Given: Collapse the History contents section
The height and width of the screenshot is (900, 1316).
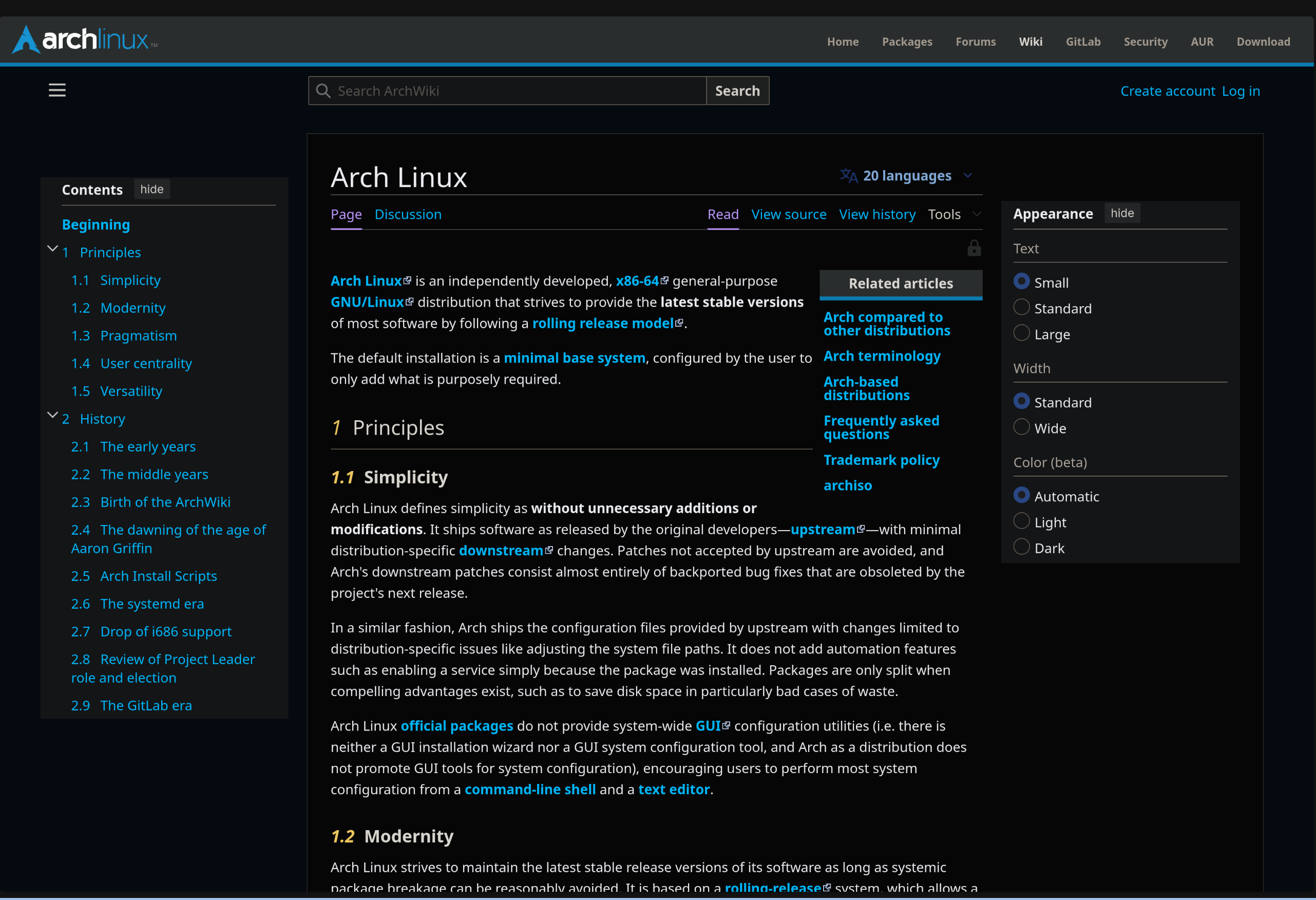Looking at the screenshot, I should click(52, 416).
